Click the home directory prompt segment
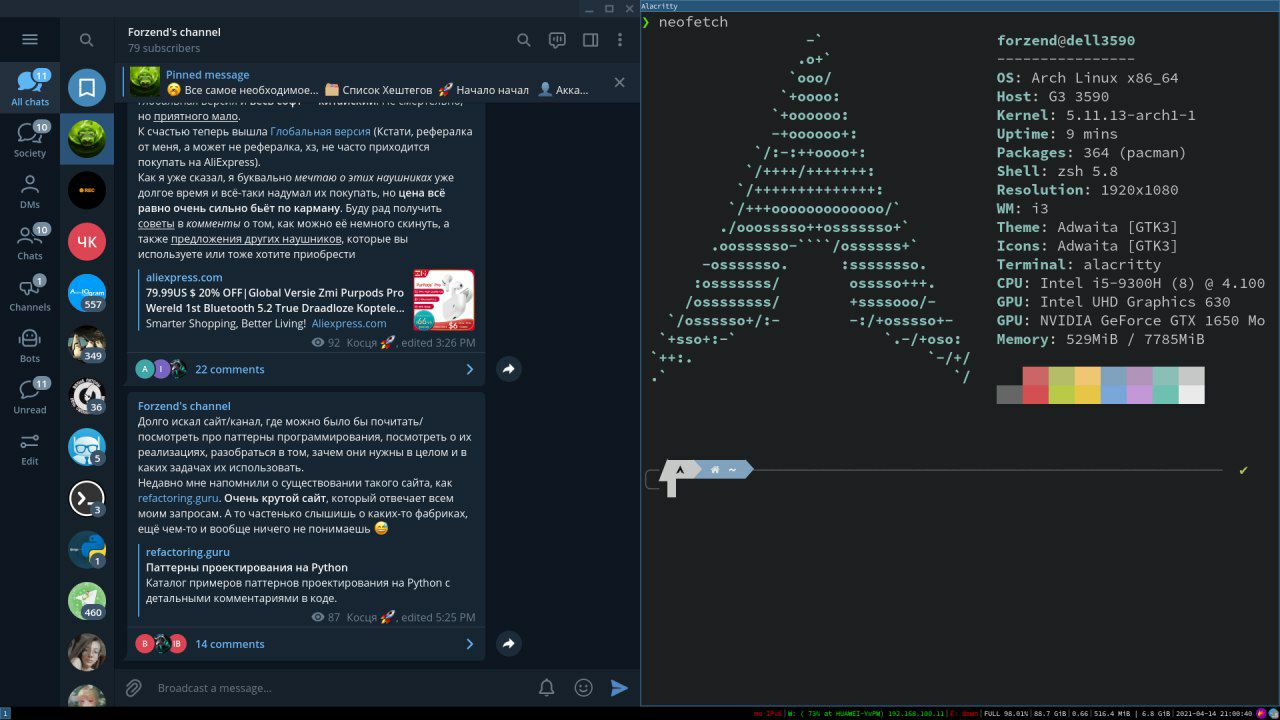Image resolution: width=1280 pixels, height=720 pixels. click(722, 470)
